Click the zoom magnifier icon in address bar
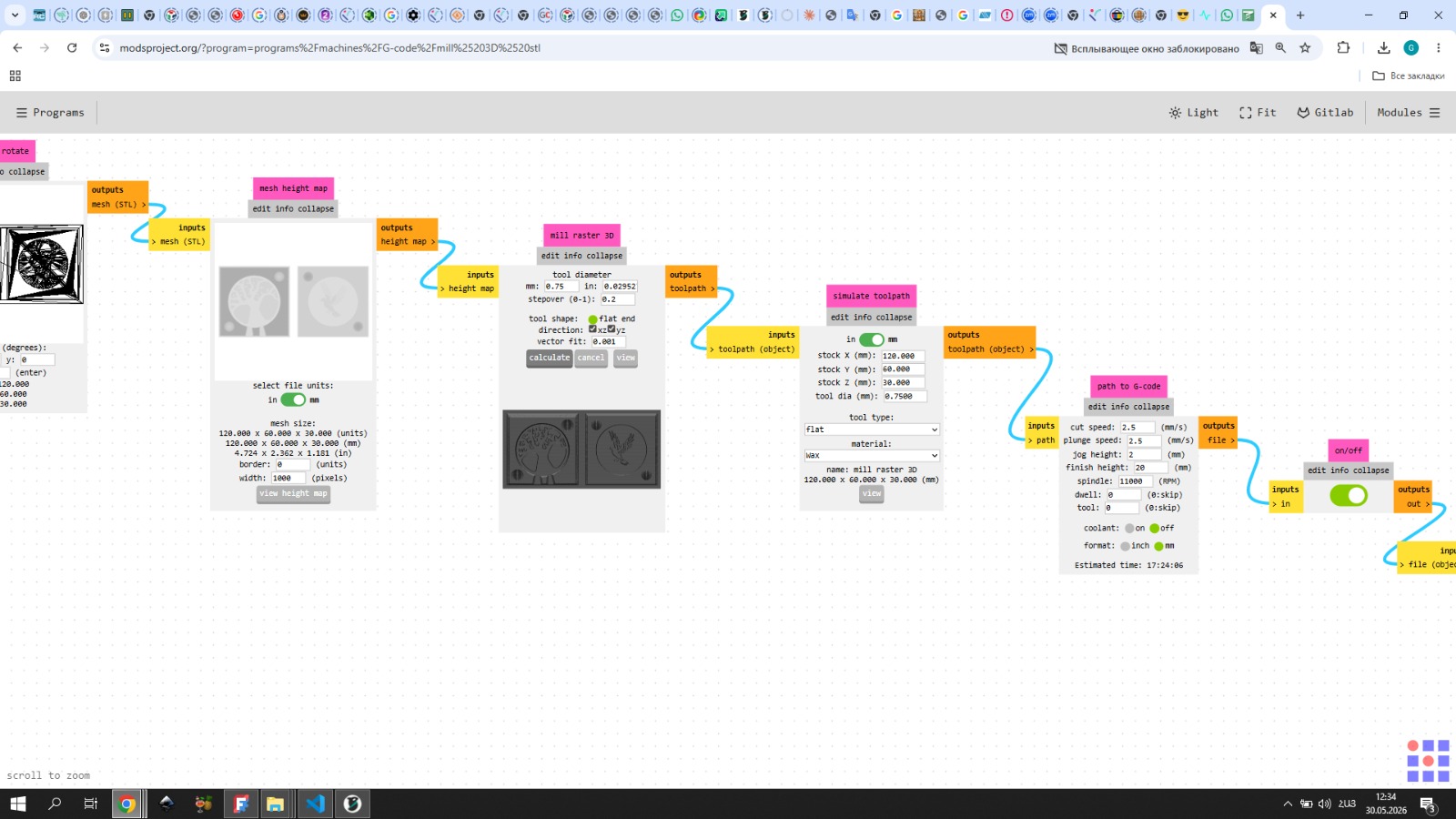 coord(1280,47)
